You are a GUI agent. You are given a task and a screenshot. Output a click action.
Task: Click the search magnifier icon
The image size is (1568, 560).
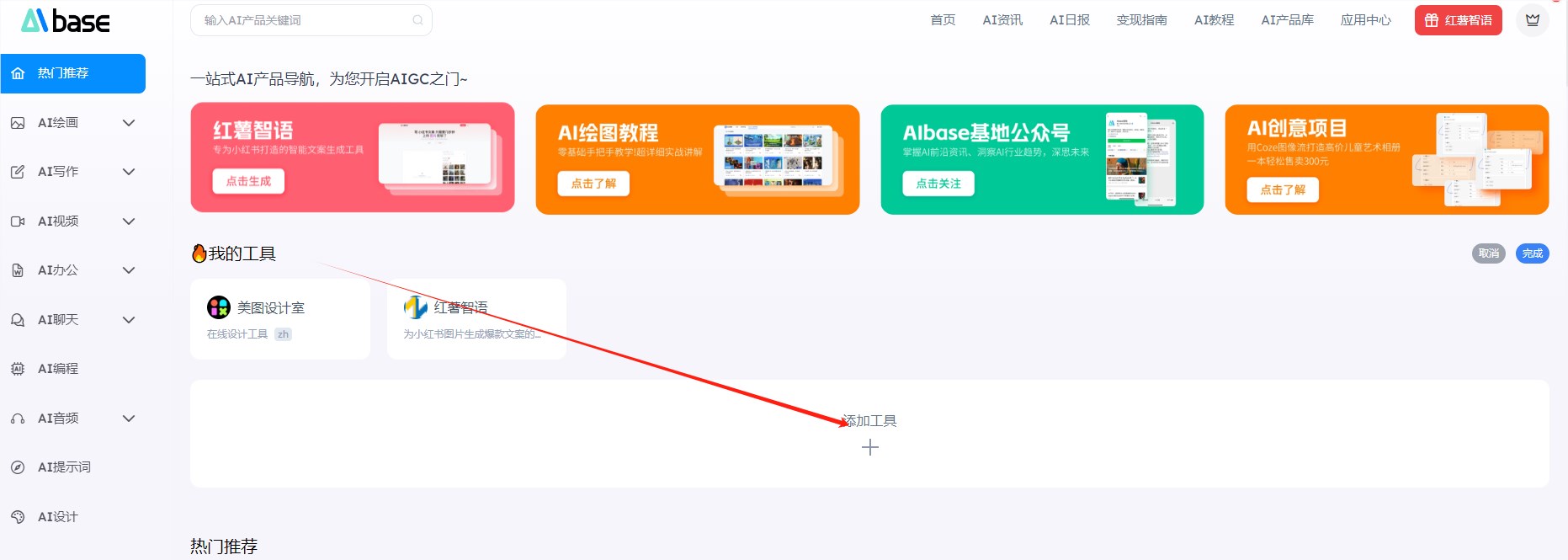(x=417, y=20)
